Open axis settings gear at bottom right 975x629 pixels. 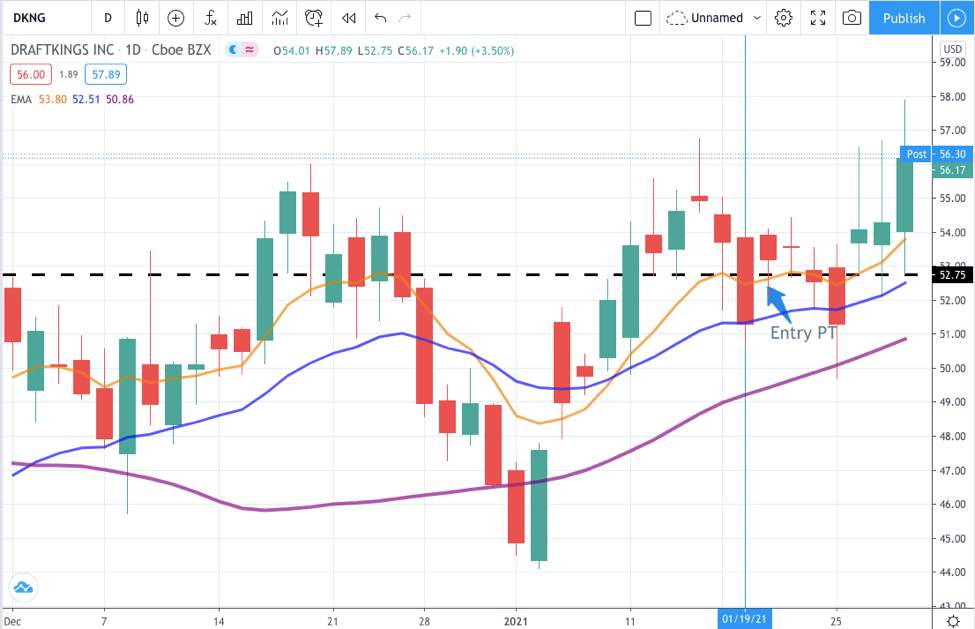(953, 620)
